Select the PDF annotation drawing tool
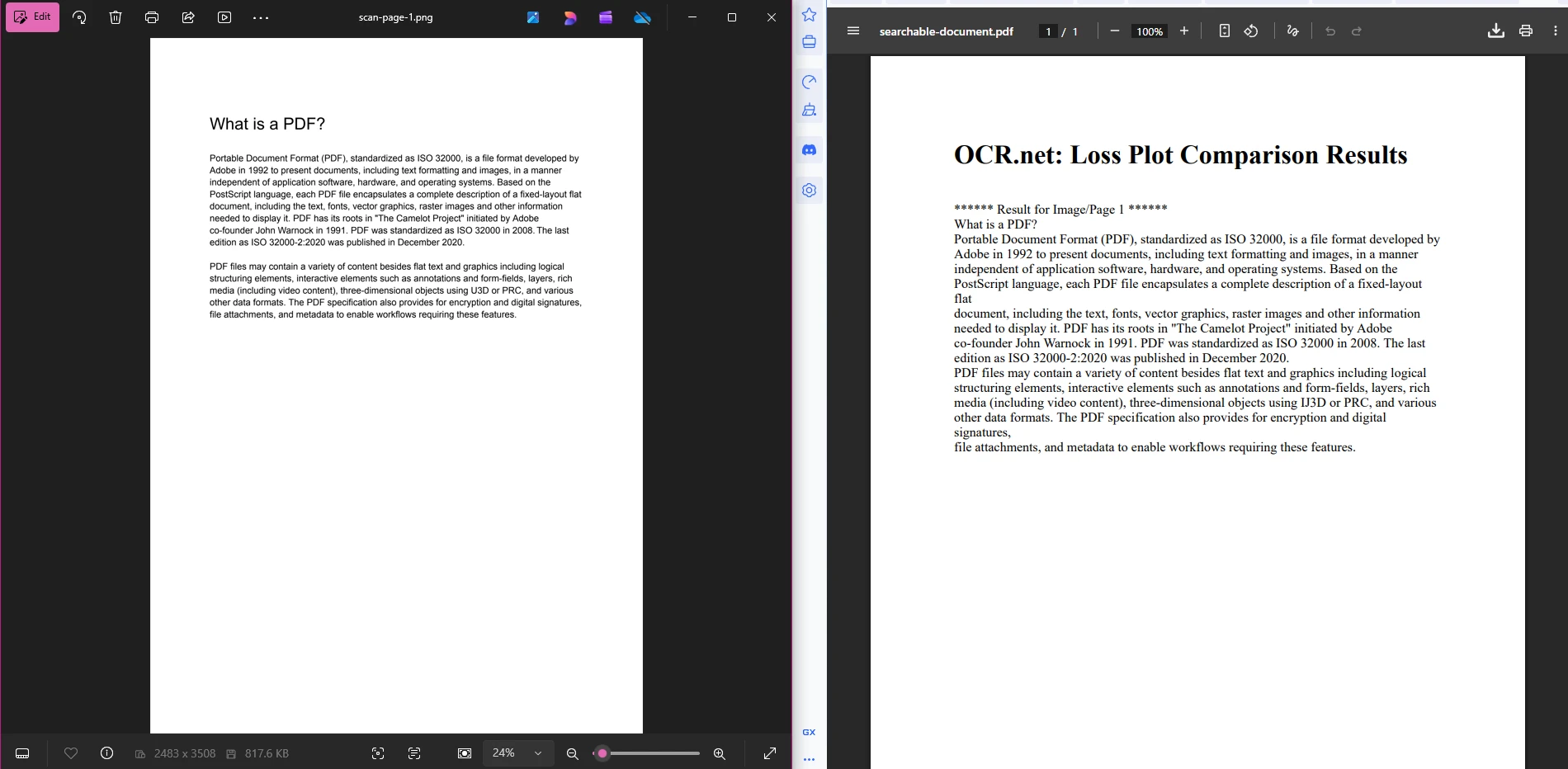Screen dimensions: 1568x769 1292,31
